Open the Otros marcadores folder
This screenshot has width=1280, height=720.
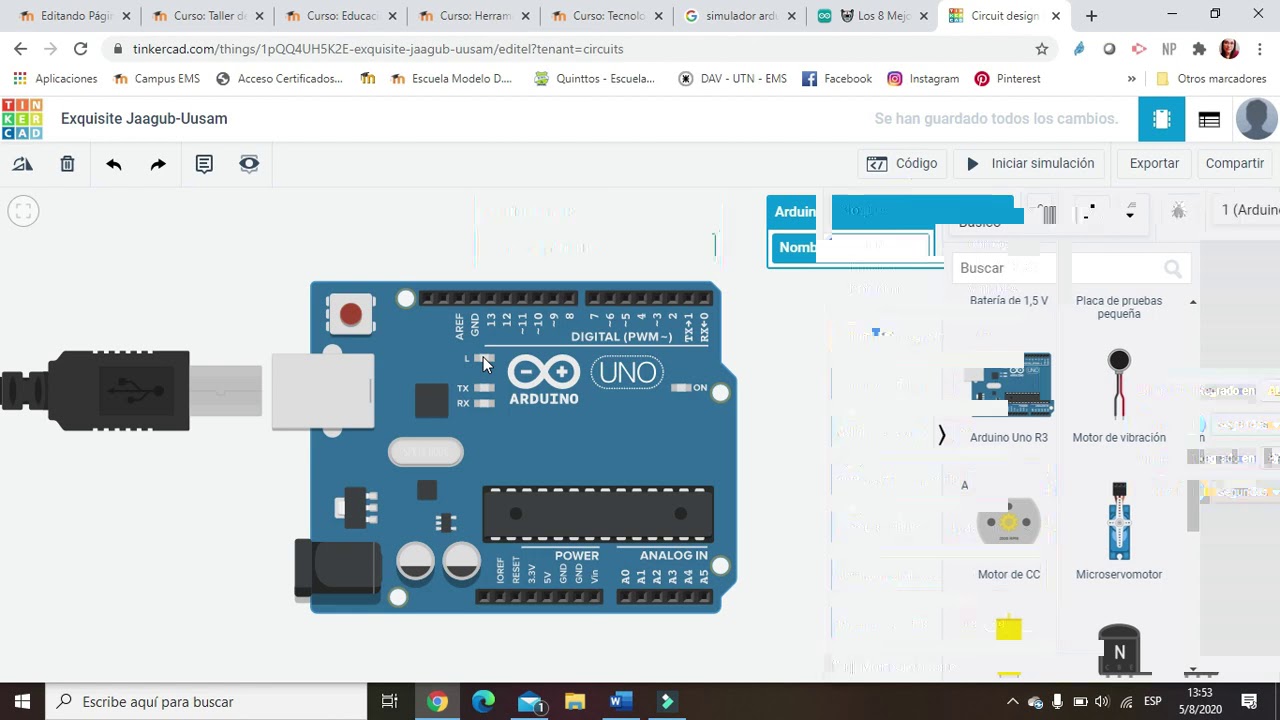tap(1211, 79)
